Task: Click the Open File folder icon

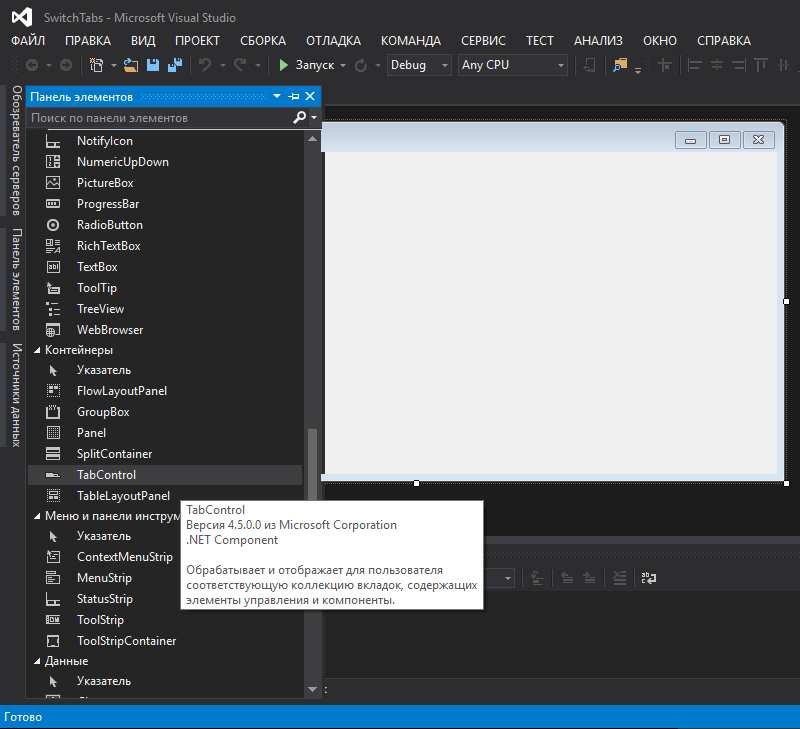Action: click(131, 65)
